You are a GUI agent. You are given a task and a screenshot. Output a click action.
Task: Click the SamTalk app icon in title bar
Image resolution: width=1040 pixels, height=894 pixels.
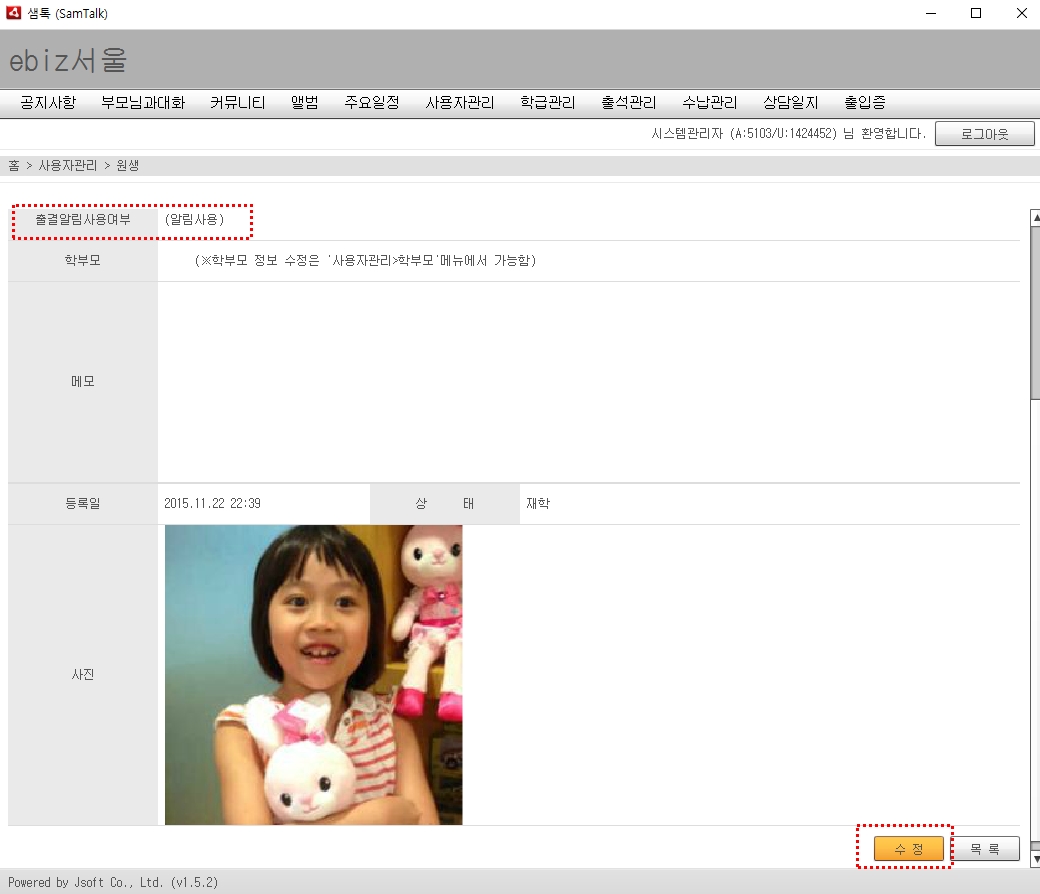(13, 13)
